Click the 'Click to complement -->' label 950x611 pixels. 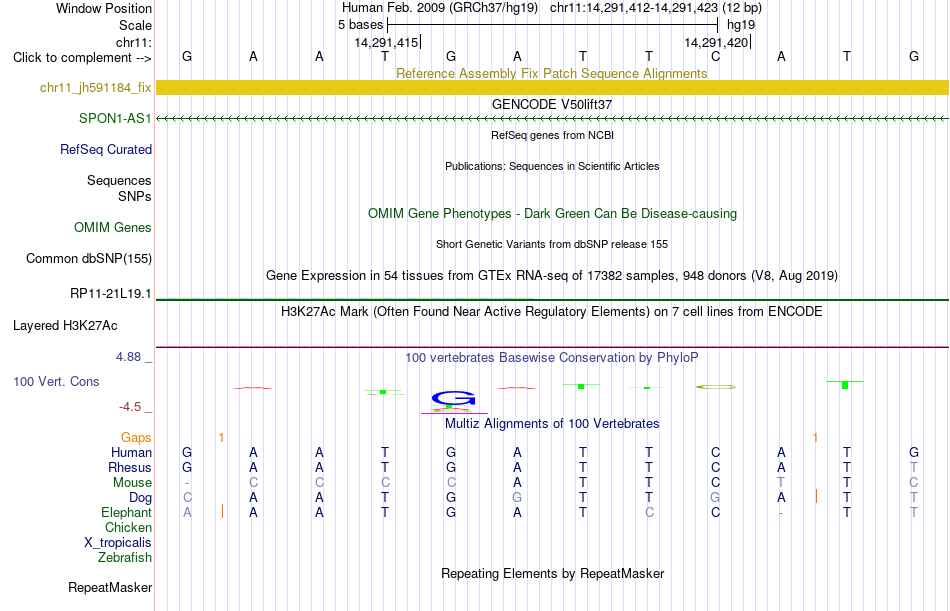tap(82, 58)
